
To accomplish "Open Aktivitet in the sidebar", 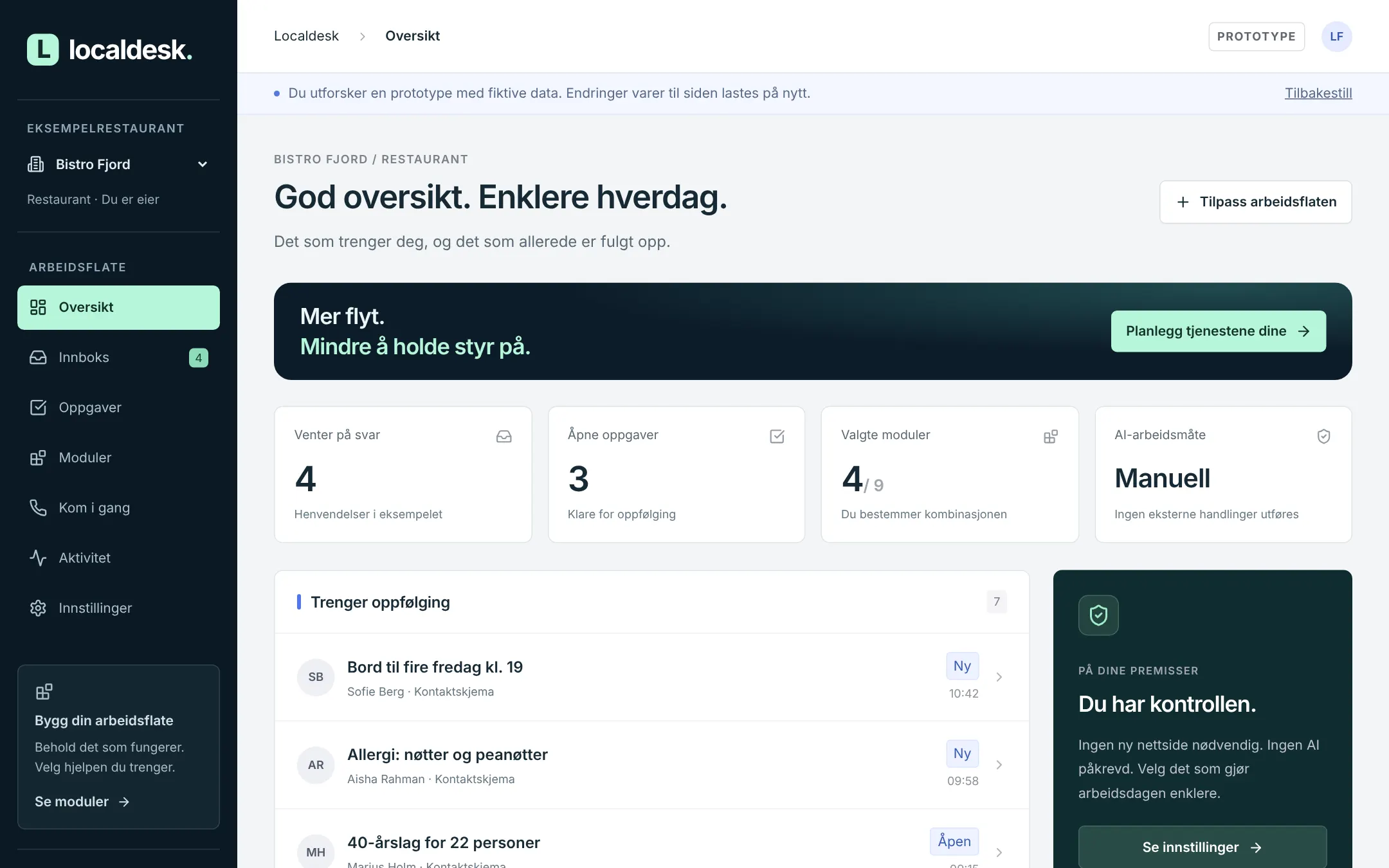I will (118, 558).
